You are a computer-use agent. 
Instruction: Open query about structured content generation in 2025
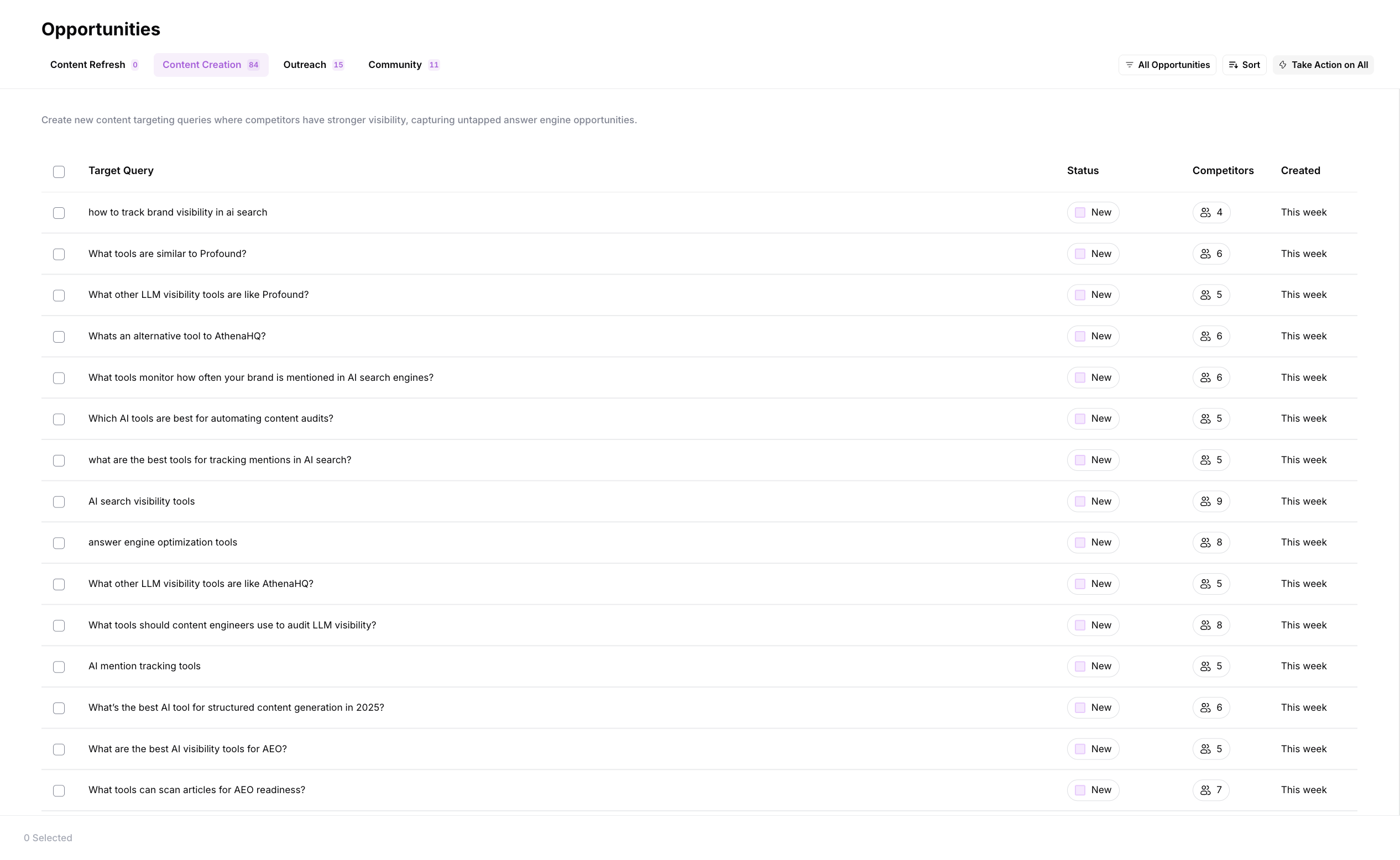pyautogui.click(x=236, y=707)
